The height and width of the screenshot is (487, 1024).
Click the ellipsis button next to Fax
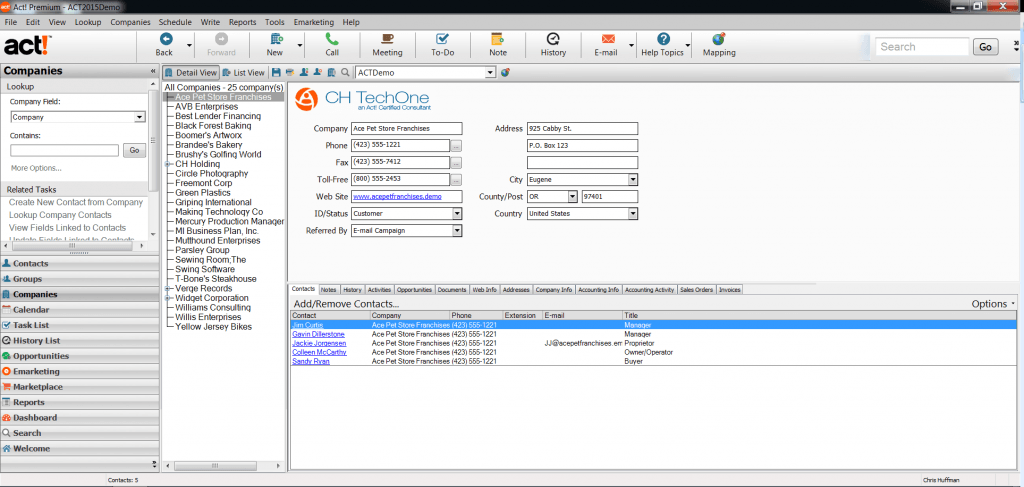(456, 163)
